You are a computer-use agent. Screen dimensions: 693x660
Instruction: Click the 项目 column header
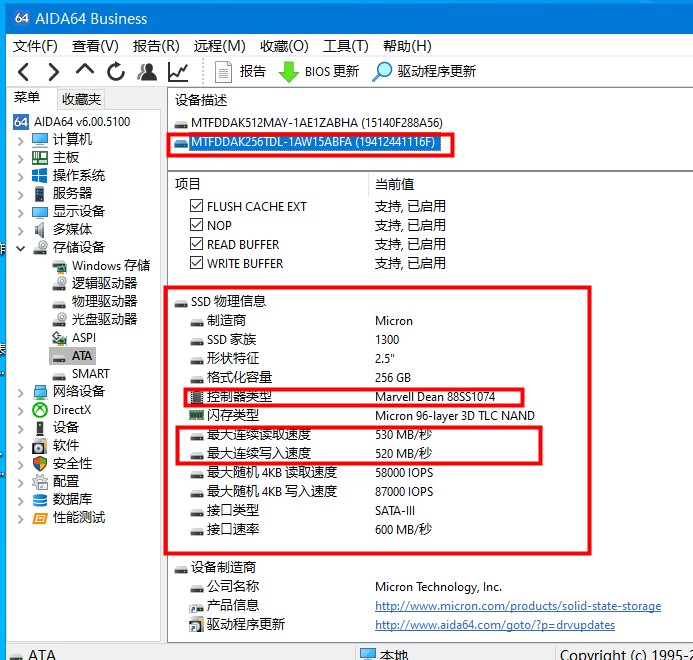188,184
